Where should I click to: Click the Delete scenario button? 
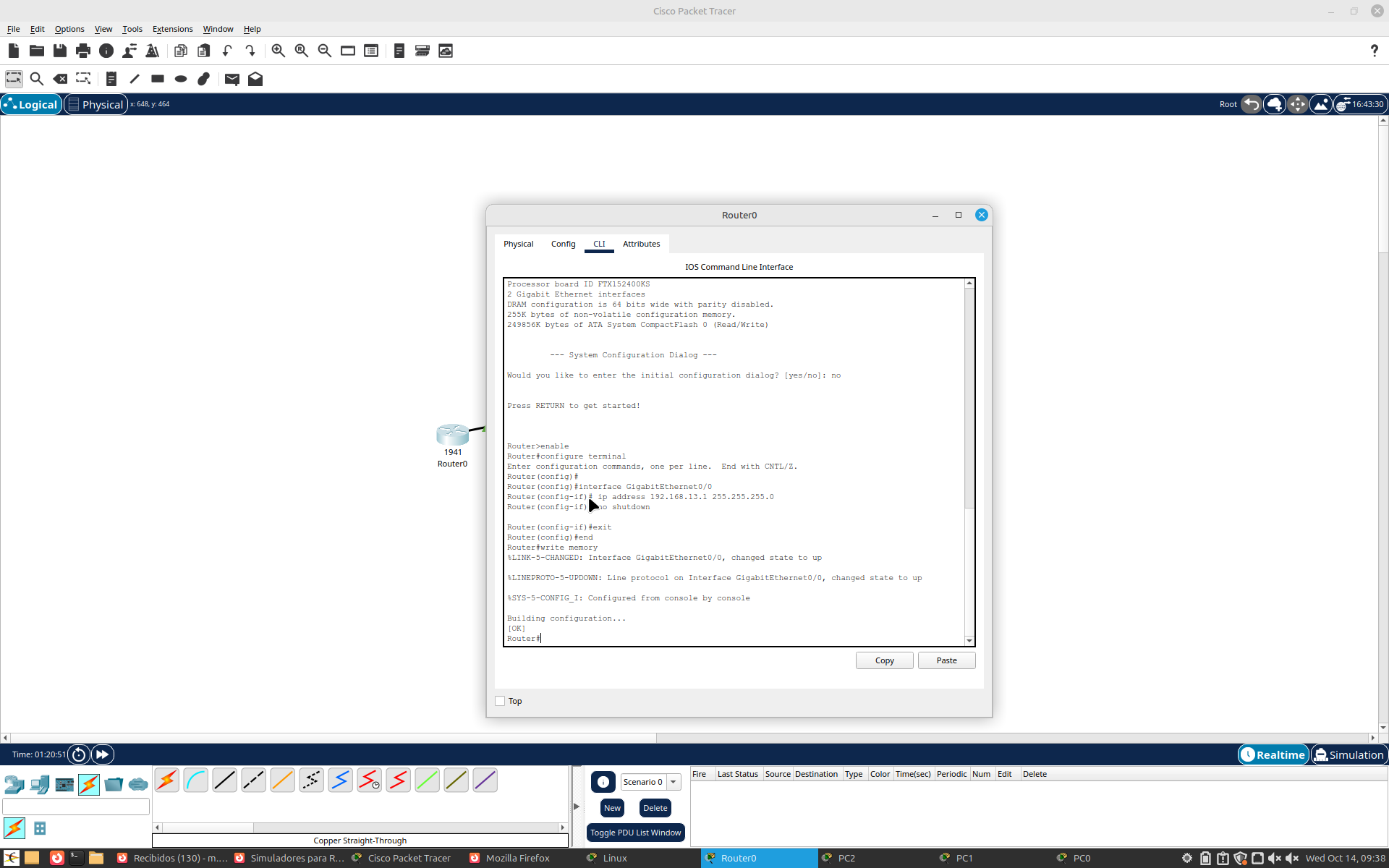pos(655,808)
